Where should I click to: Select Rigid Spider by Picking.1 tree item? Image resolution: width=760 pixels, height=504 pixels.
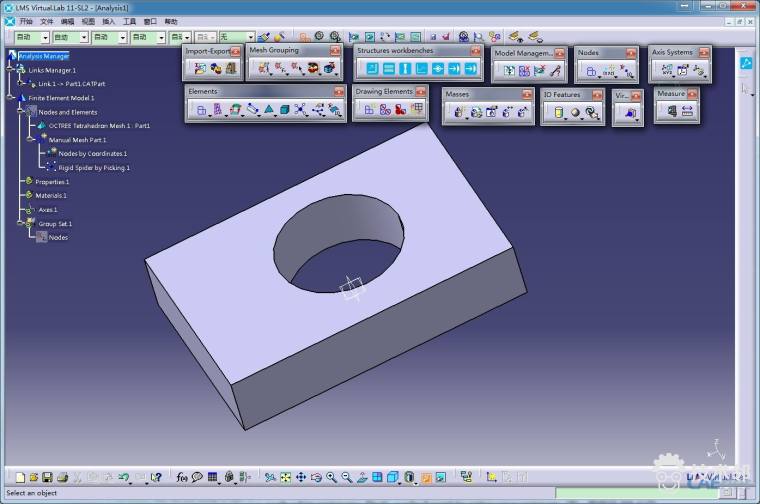(x=94, y=168)
